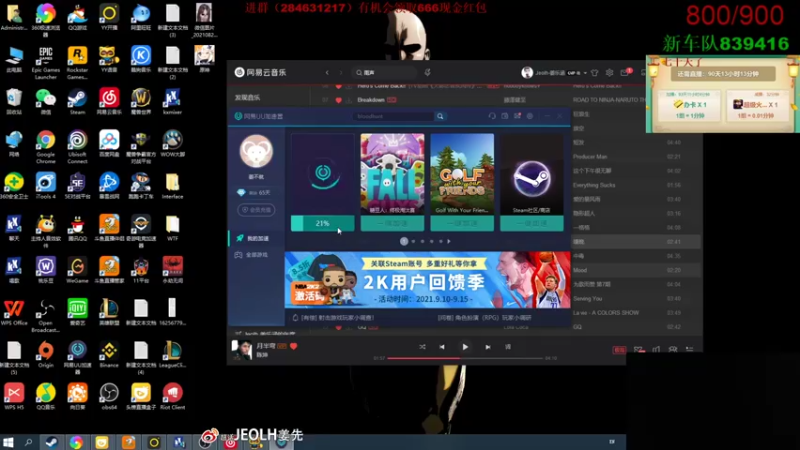Click the UU accelerator search magnifier button
The image size is (800, 450).
point(440,116)
